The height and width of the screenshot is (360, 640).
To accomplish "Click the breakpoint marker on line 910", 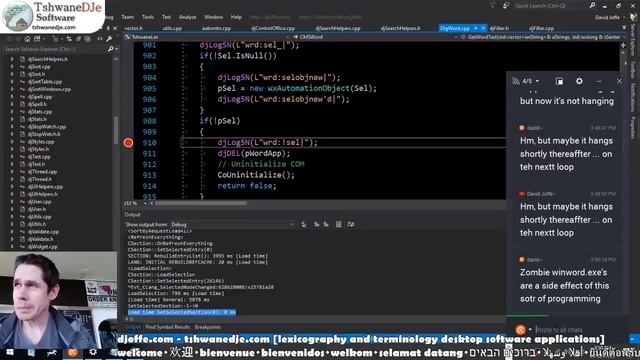I will (128, 143).
